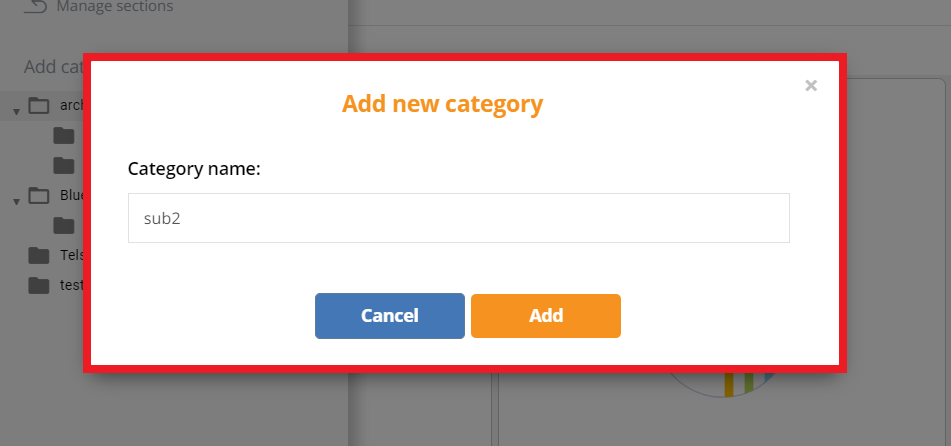
Task: Click the Manage sections back arrow icon
Action: (35, 7)
